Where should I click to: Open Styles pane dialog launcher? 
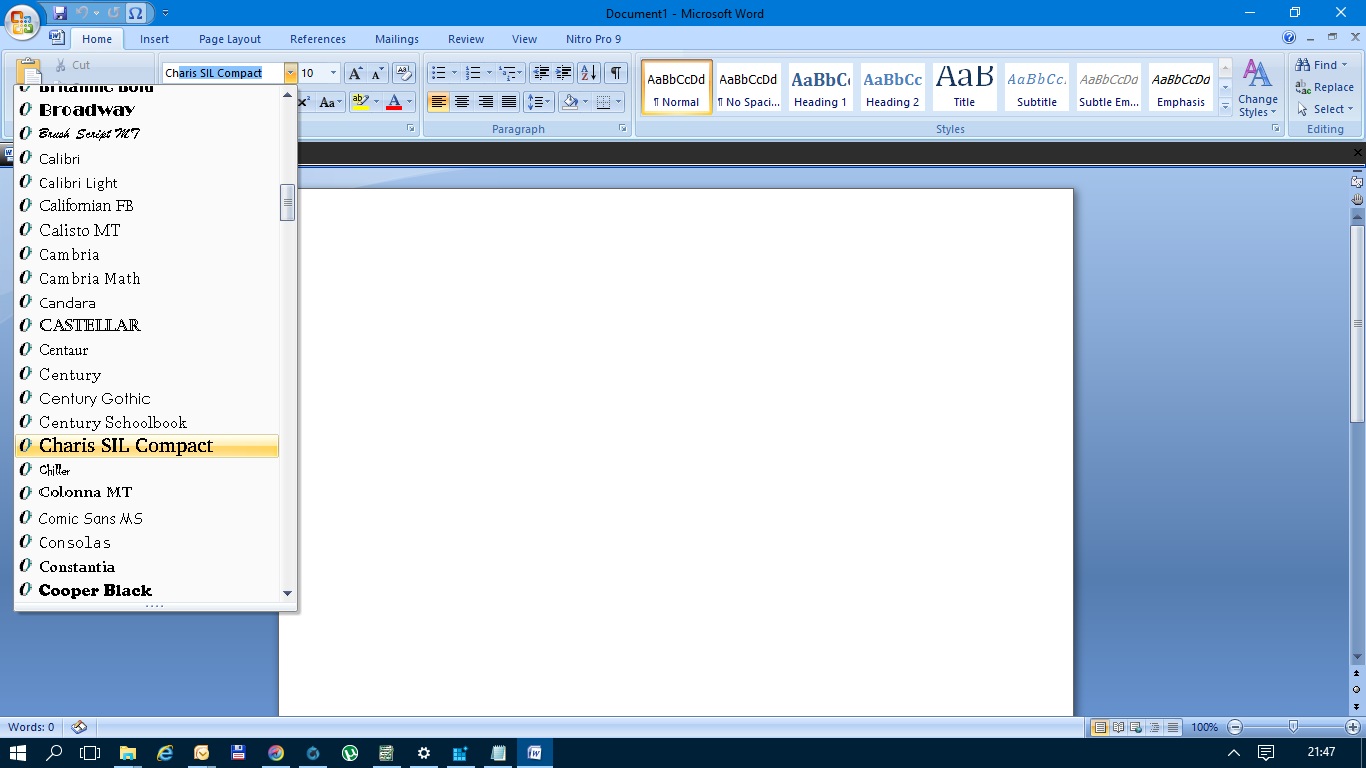[x=1275, y=129]
